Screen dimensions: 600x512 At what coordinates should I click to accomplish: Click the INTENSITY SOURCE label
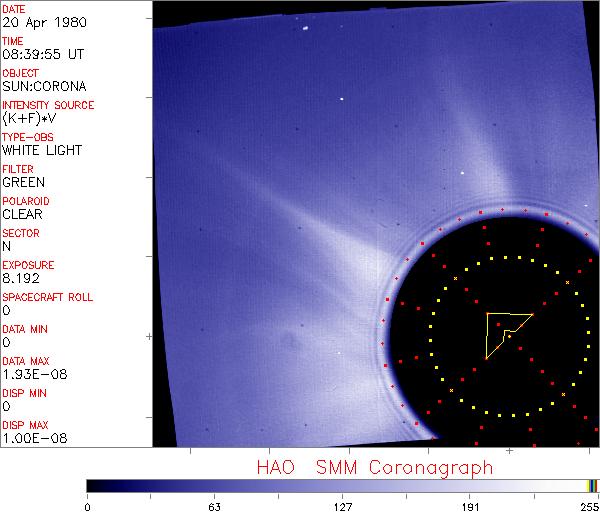[48, 105]
